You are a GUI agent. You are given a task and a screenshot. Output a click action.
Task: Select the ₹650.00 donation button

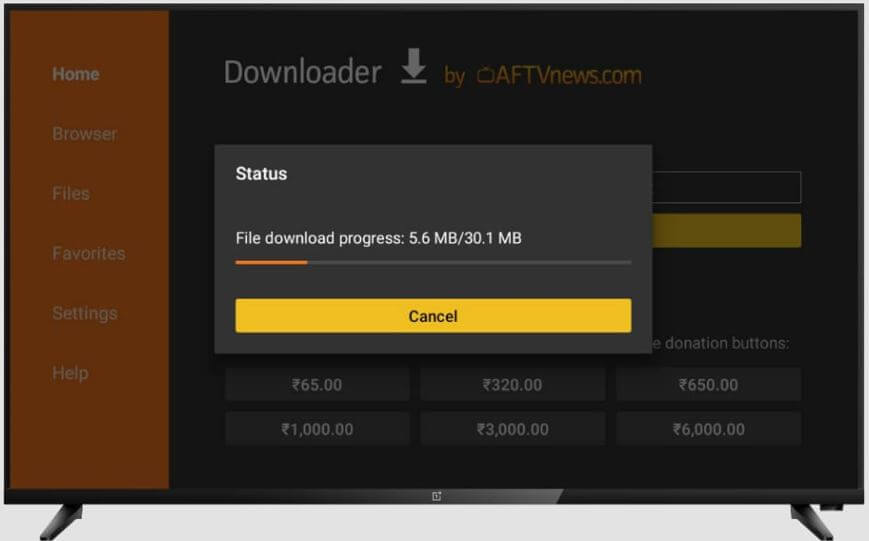[x=708, y=385]
